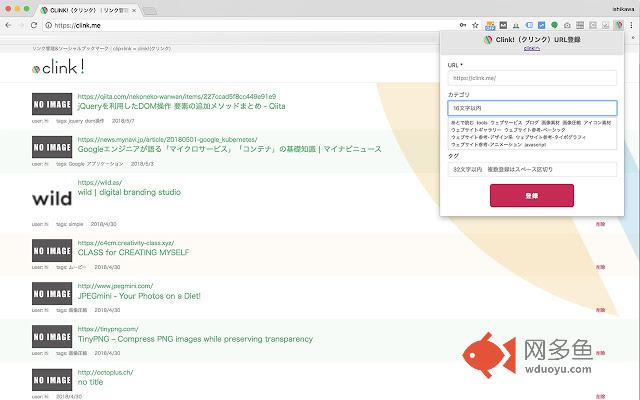
Task: Click the タグ tag input field
Action: click(x=532, y=170)
